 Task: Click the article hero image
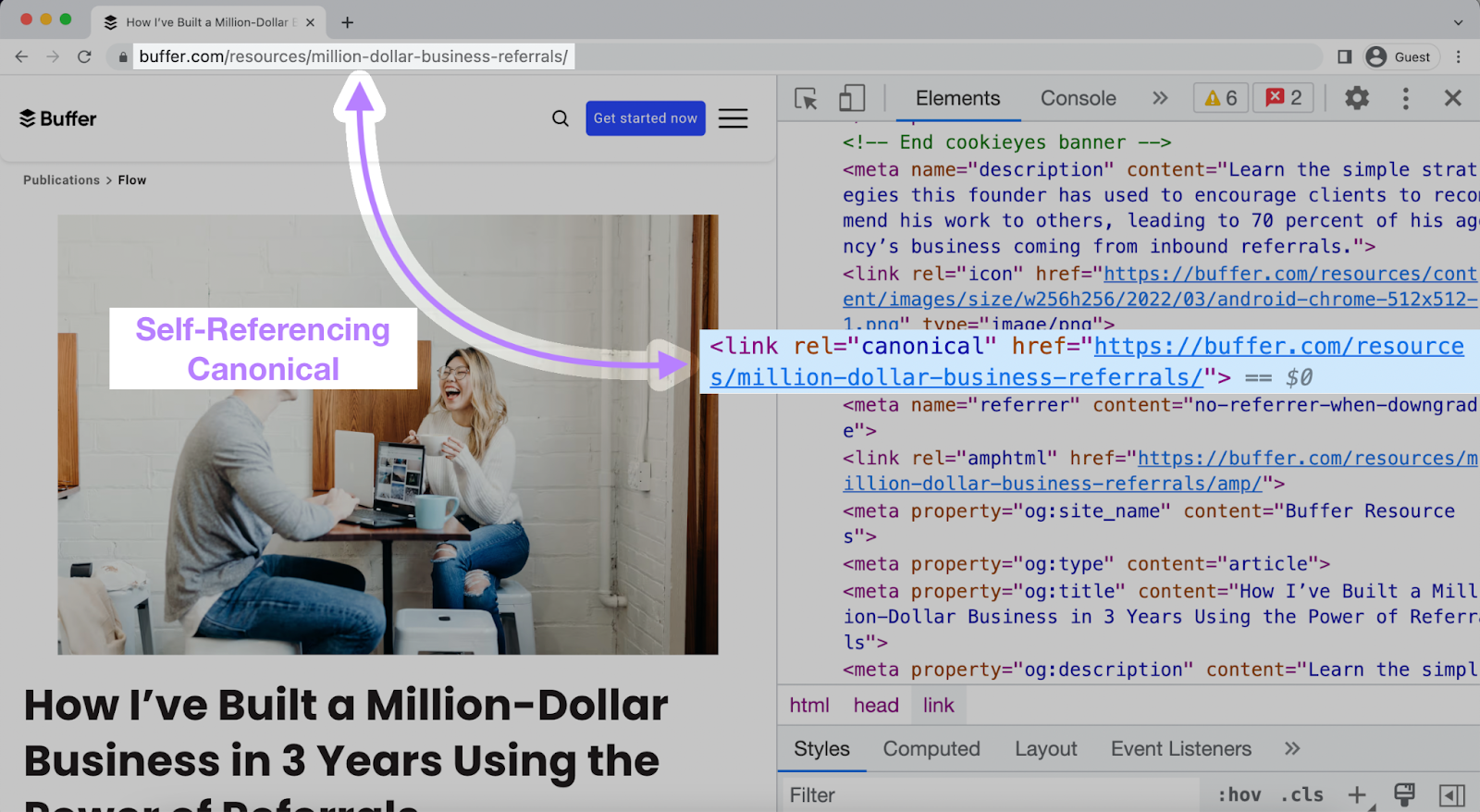(x=388, y=435)
